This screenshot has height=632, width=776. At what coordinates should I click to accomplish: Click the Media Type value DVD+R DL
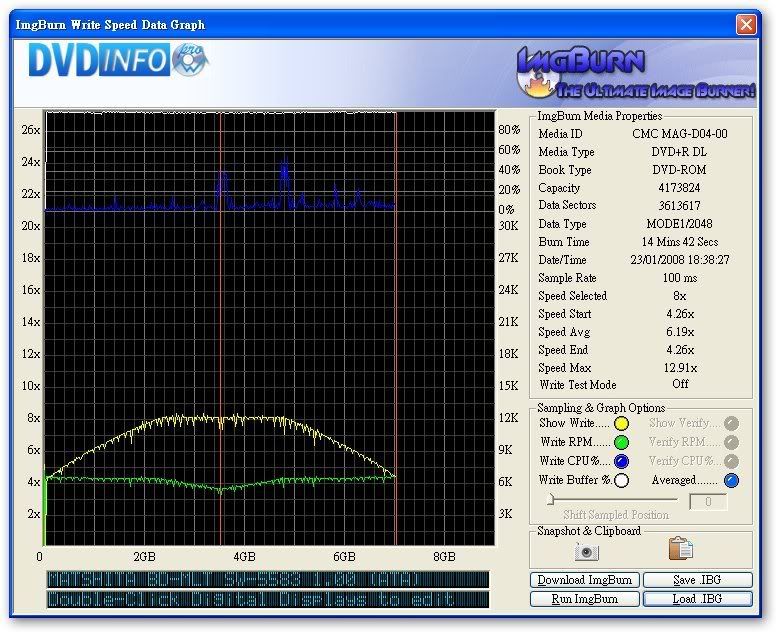[x=679, y=152]
